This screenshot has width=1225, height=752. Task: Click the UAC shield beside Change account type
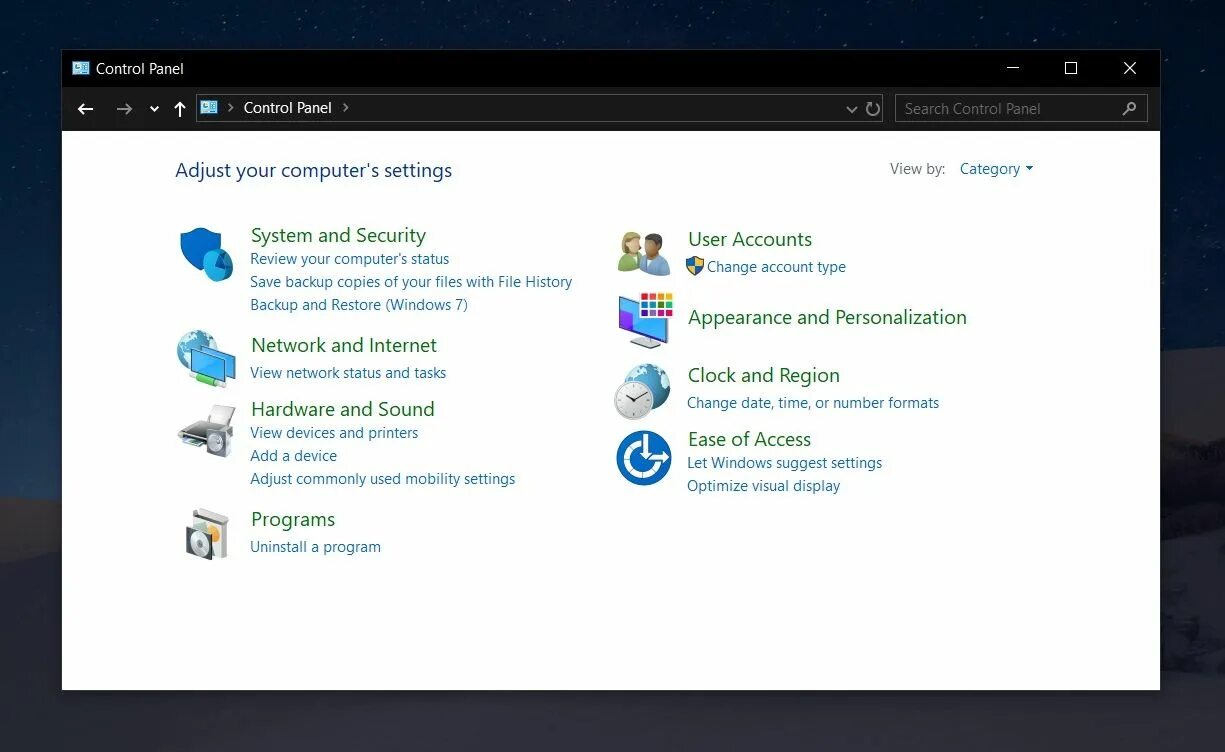click(x=695, y=266)
